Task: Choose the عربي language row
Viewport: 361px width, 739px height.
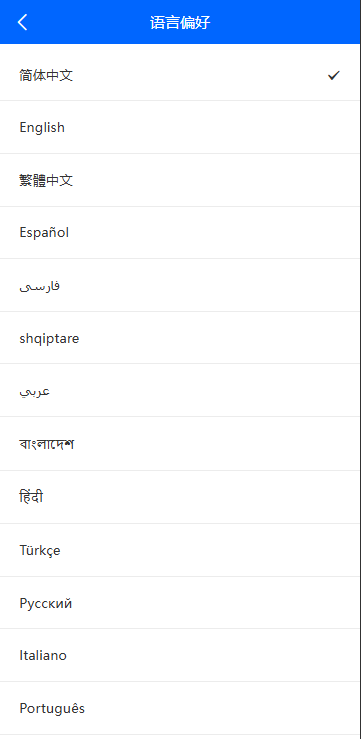Action: (x=180, y=390)
